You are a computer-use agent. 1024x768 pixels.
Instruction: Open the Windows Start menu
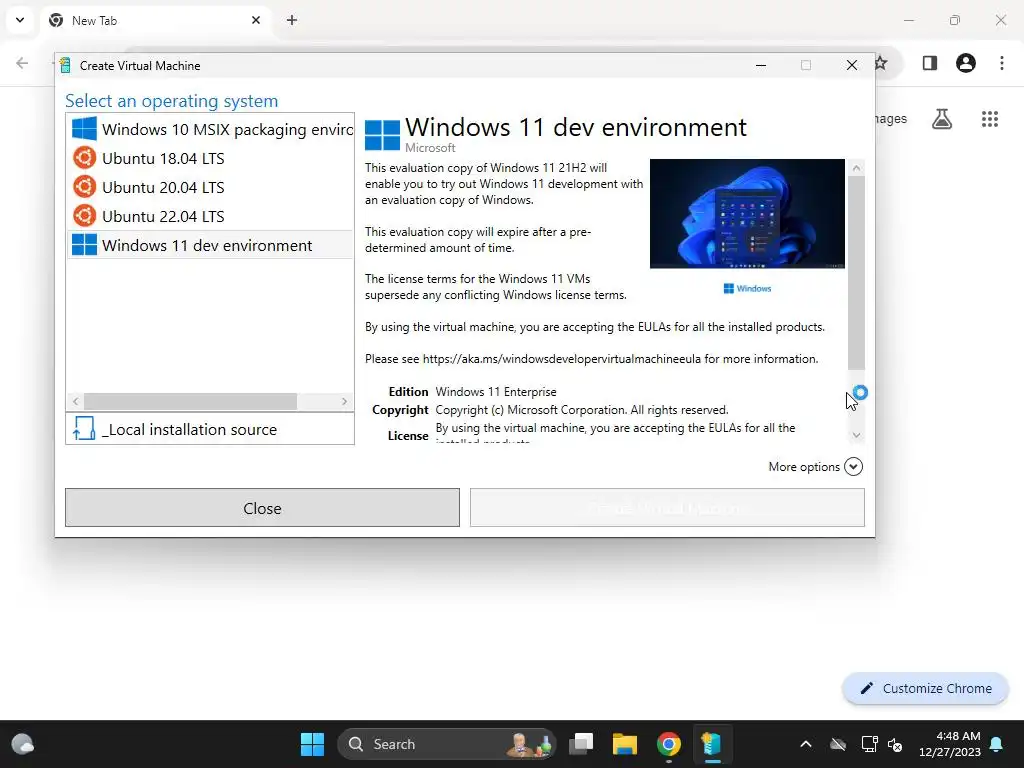(x=312, y=744)
